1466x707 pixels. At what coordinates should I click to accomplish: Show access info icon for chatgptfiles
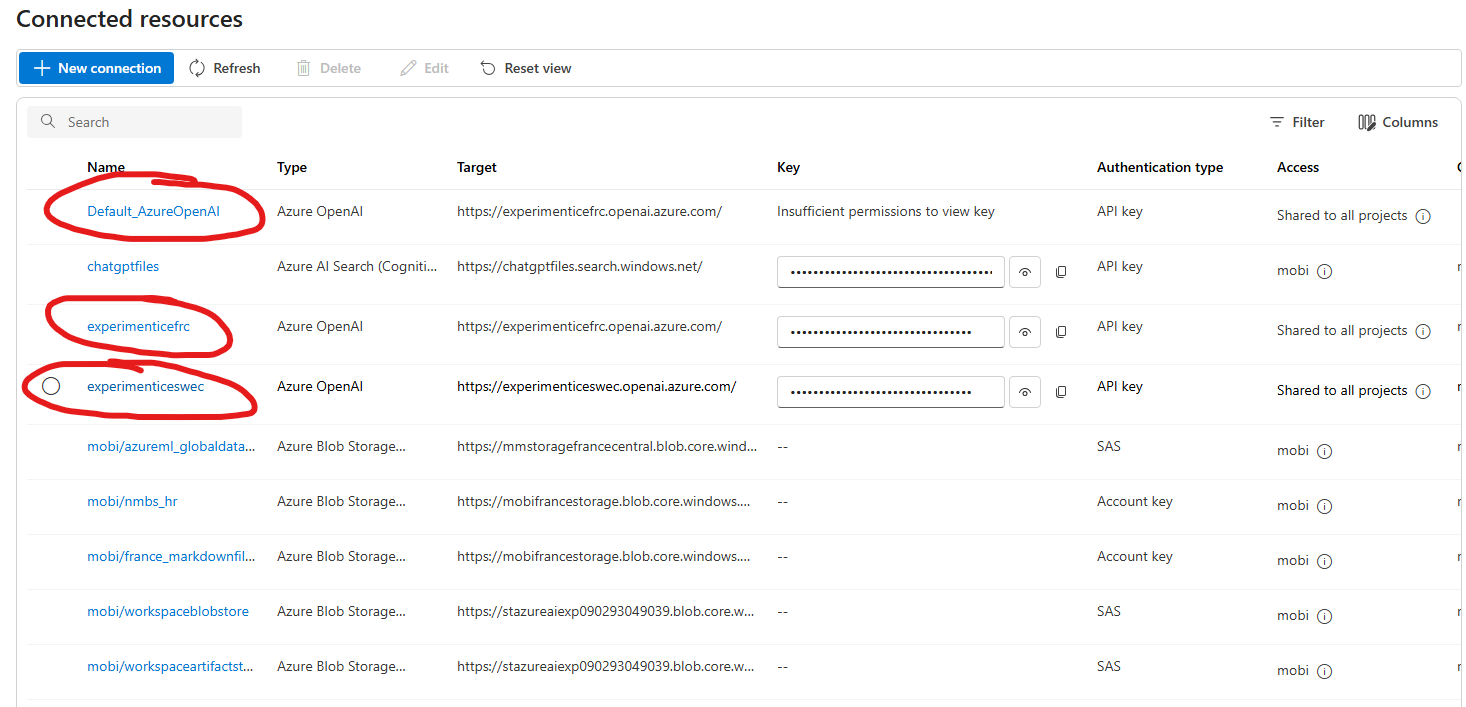(x=1325, y=271)
